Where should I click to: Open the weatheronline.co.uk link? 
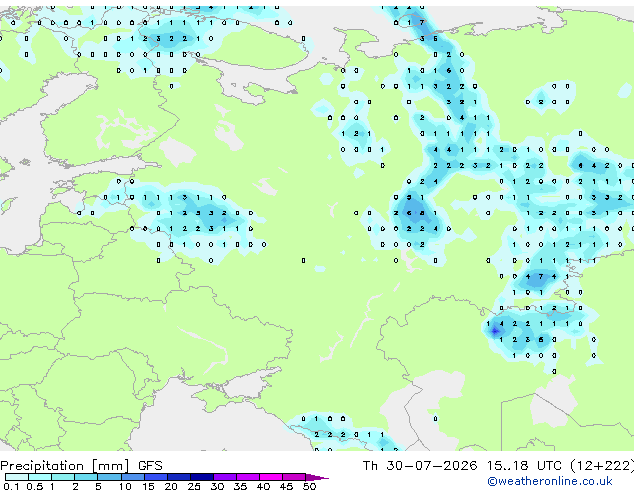tap(550, 481)
